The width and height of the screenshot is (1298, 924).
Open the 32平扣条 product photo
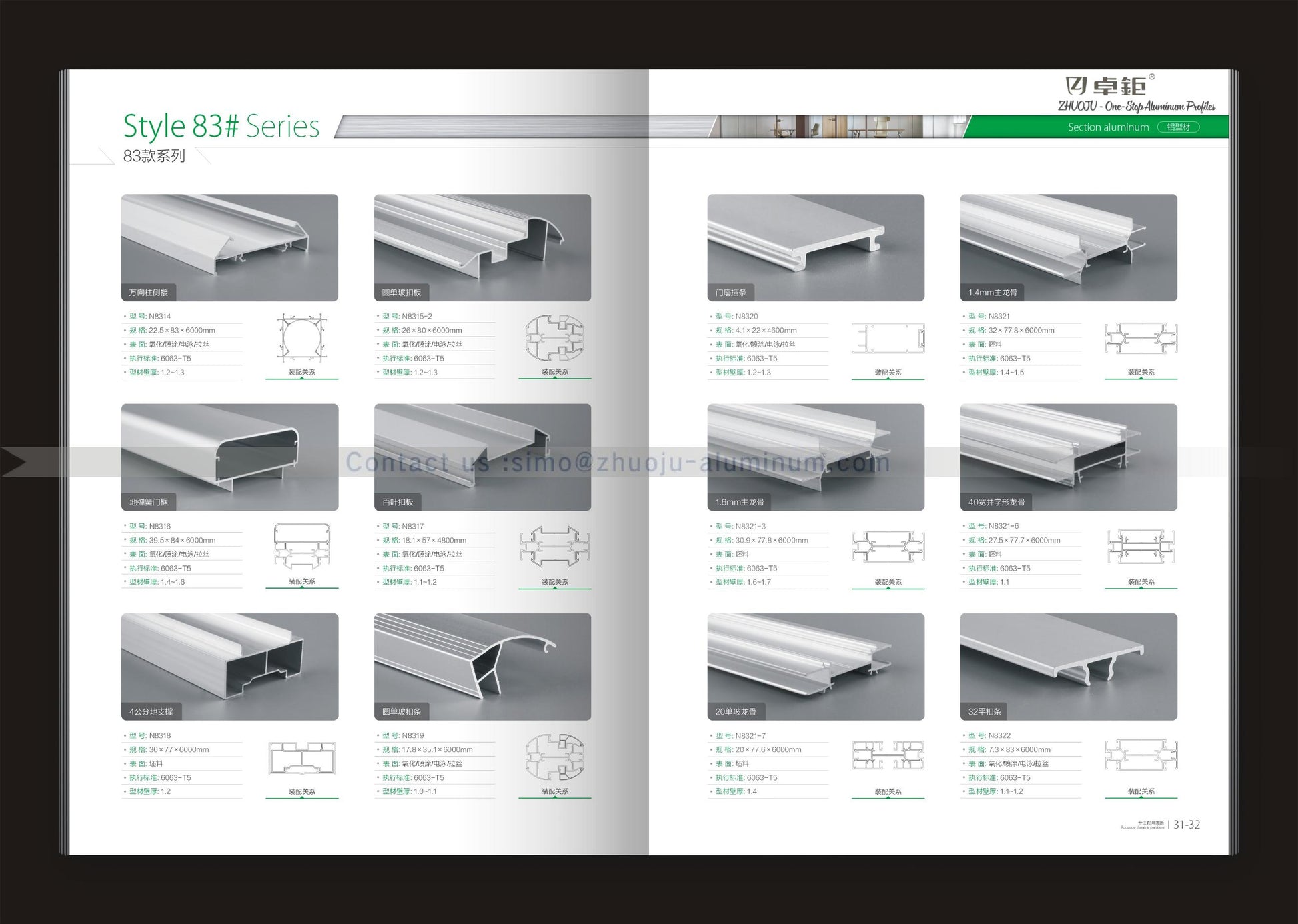coord(1069,666)
